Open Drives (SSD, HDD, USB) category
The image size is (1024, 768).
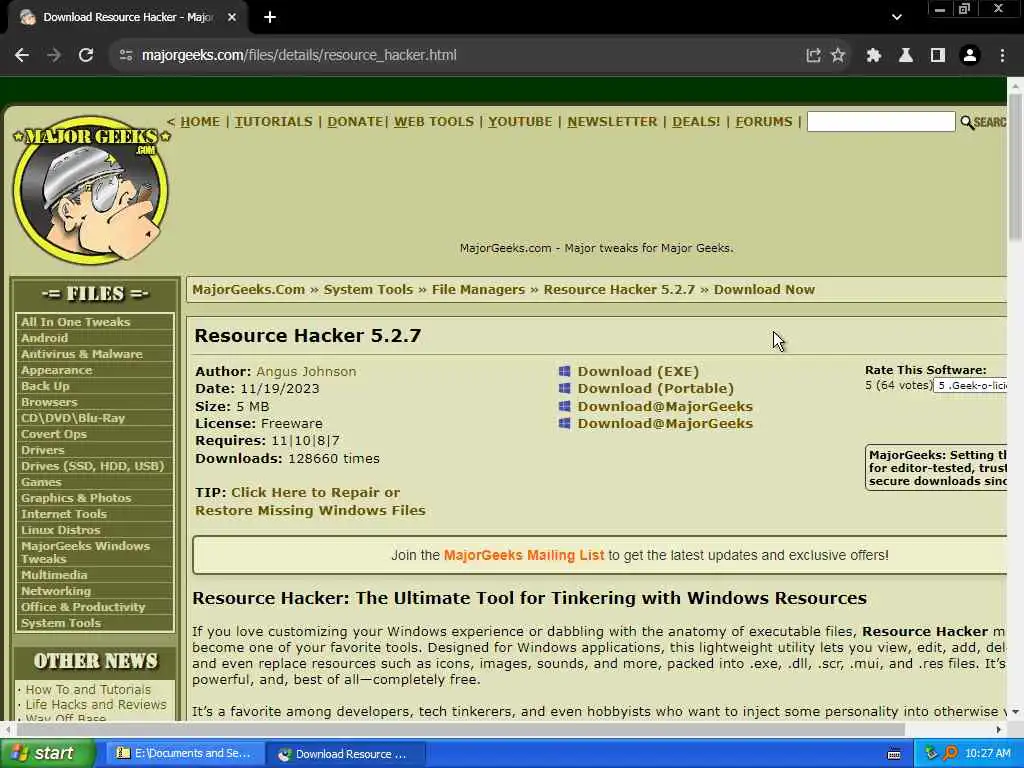(x=95, y=466)
